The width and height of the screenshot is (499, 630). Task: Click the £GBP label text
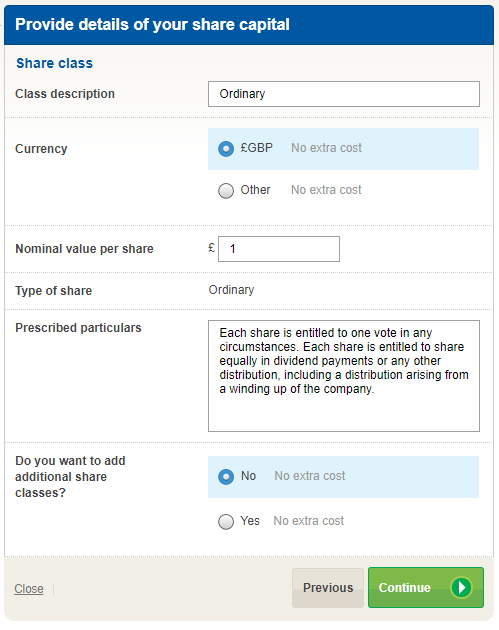click(256, 148)
